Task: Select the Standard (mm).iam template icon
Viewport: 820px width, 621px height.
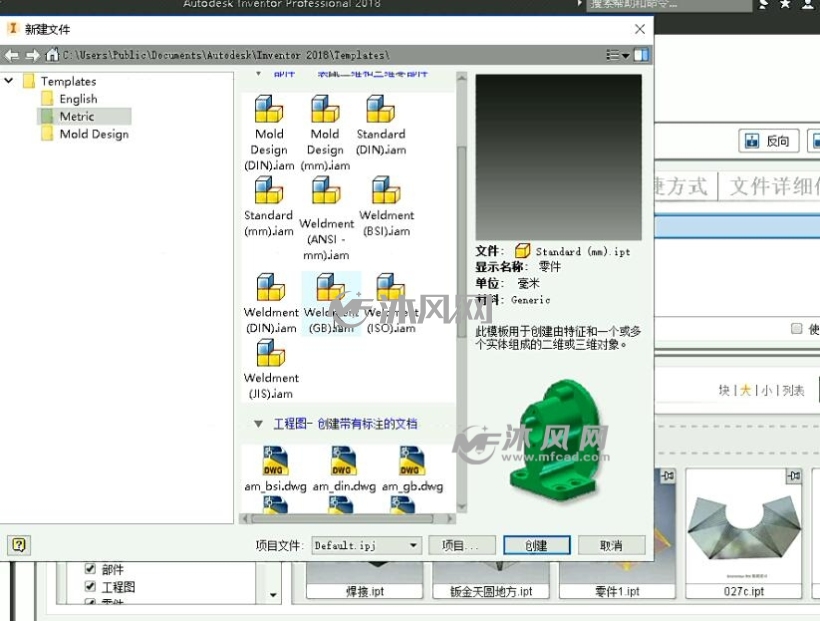Action: 268,190
